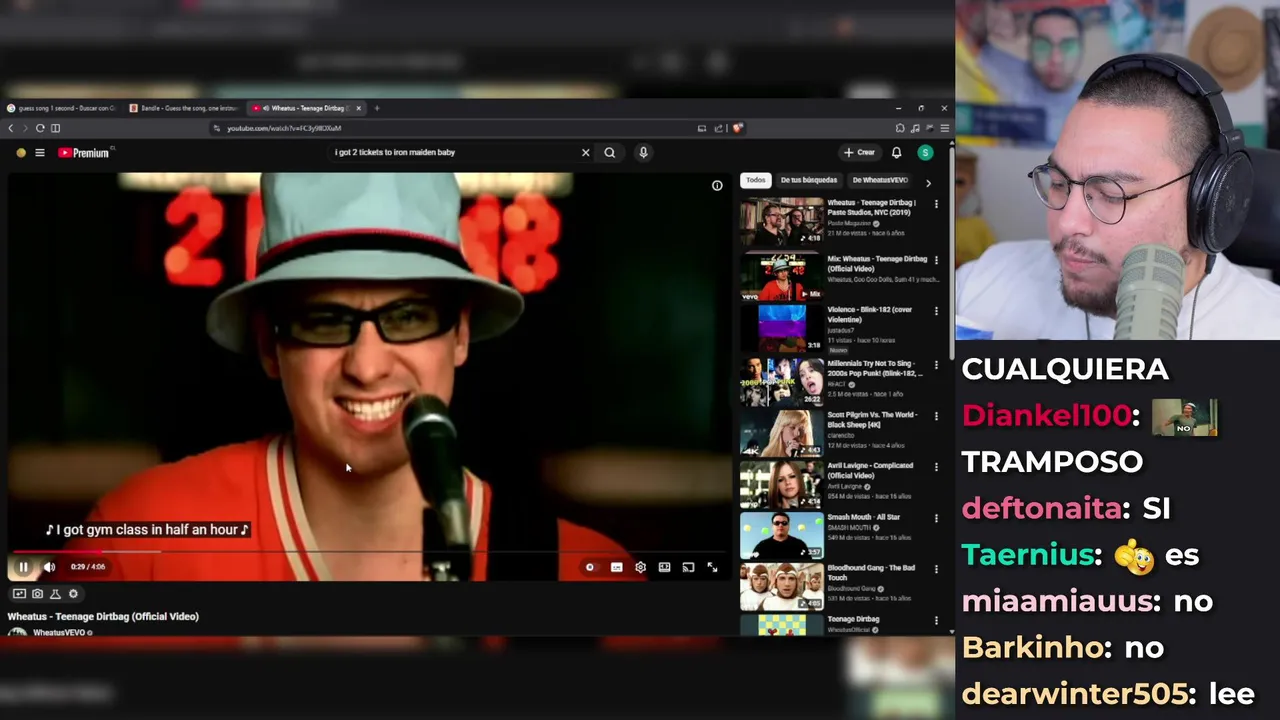Click the camera screenshot icon below player
The image size is (1280, 720).
pos(37,594)
